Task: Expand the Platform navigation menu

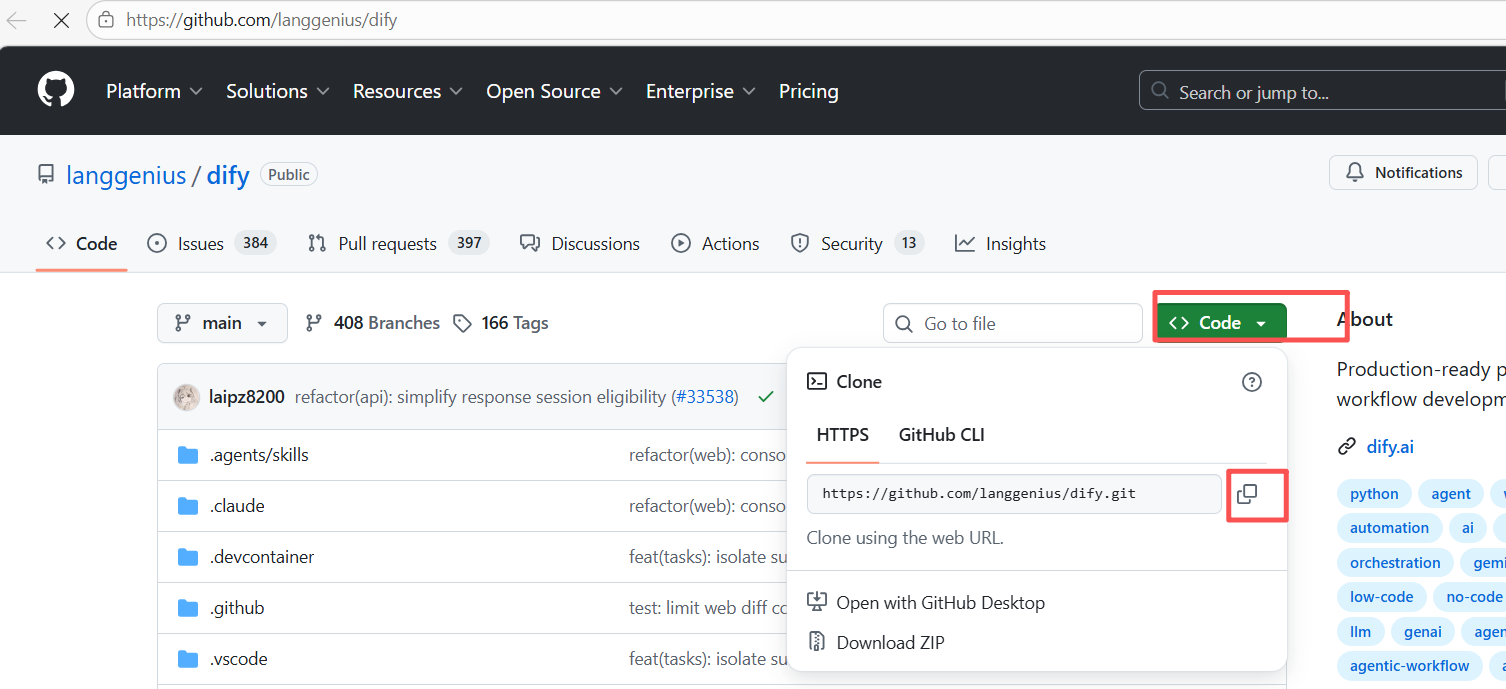Action: (x=154, y=91)
